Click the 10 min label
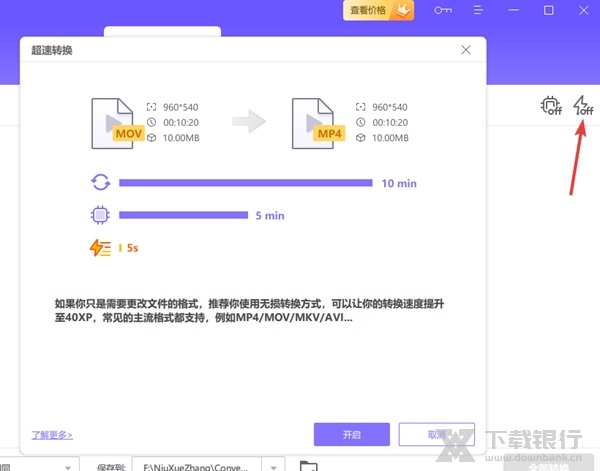This screenshot has width=600, height=471. [x=399, y=183]
